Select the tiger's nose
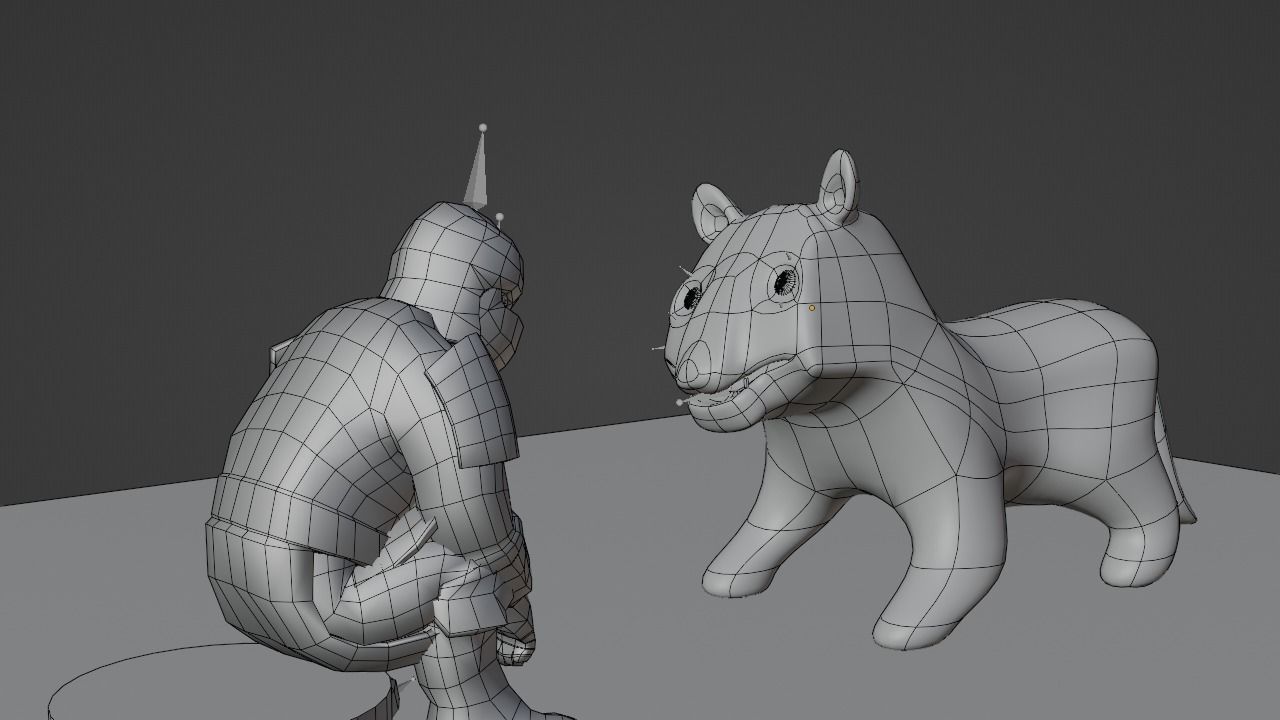 pos(691,367)
